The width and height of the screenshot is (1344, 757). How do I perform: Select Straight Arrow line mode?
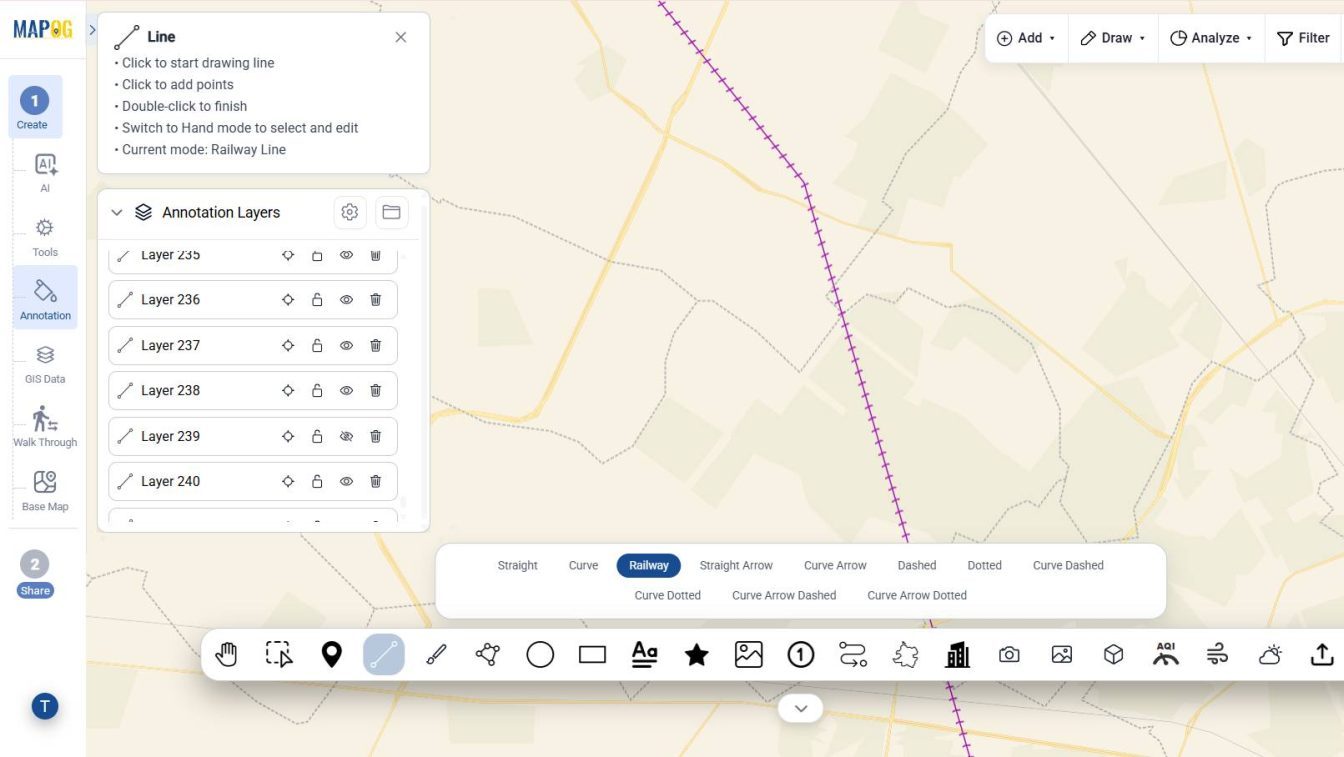coord(736,565)
